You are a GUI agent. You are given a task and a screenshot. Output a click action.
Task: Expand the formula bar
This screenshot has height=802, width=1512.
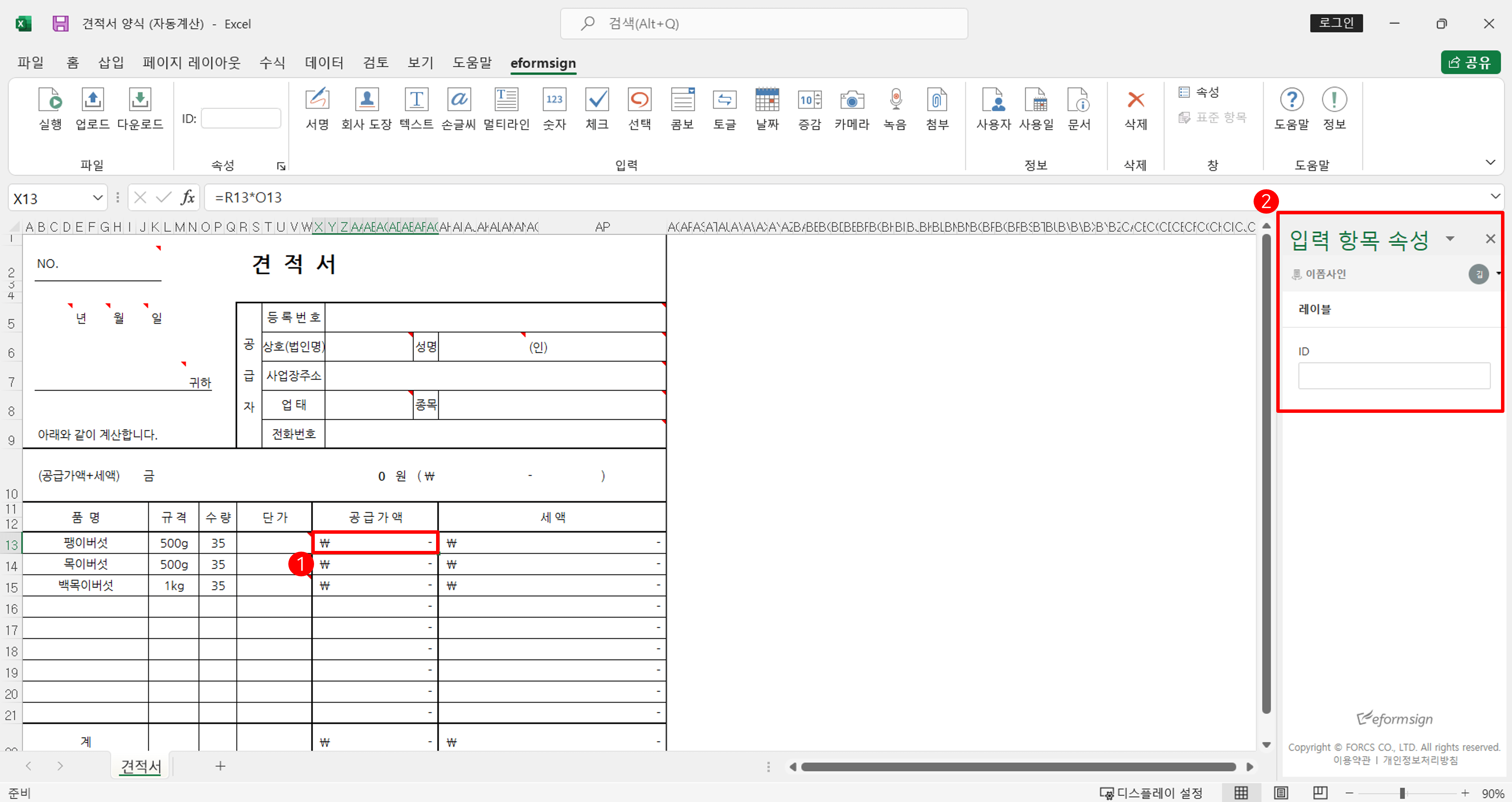coord(1495,196)
